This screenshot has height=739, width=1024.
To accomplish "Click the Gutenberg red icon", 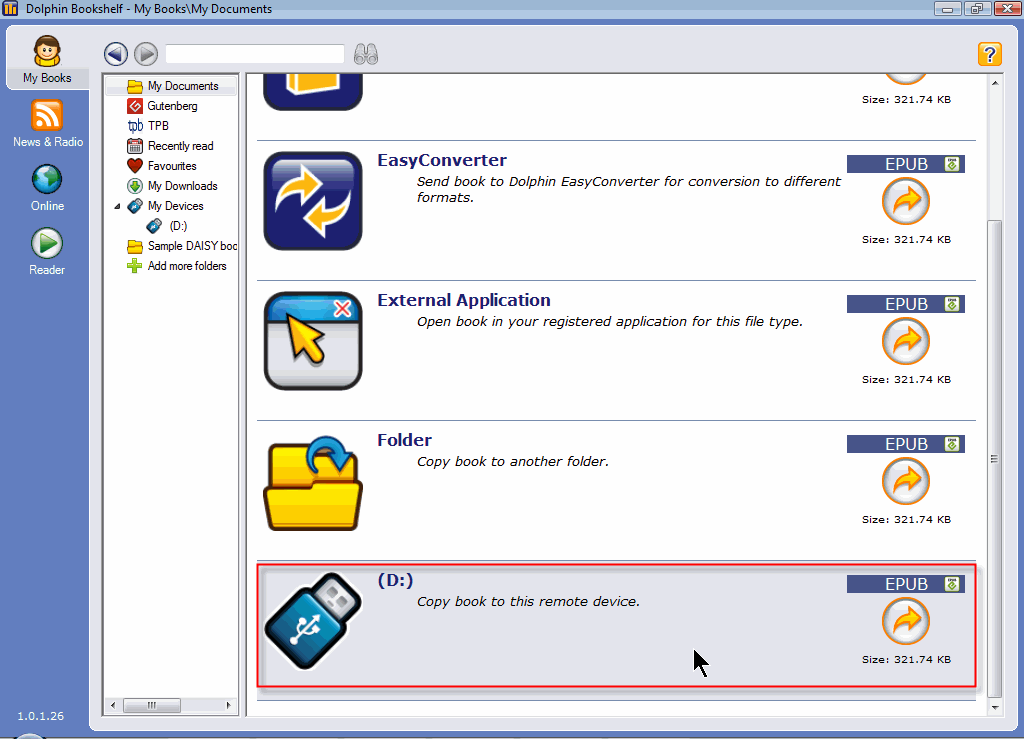I will tap(135, 106).
